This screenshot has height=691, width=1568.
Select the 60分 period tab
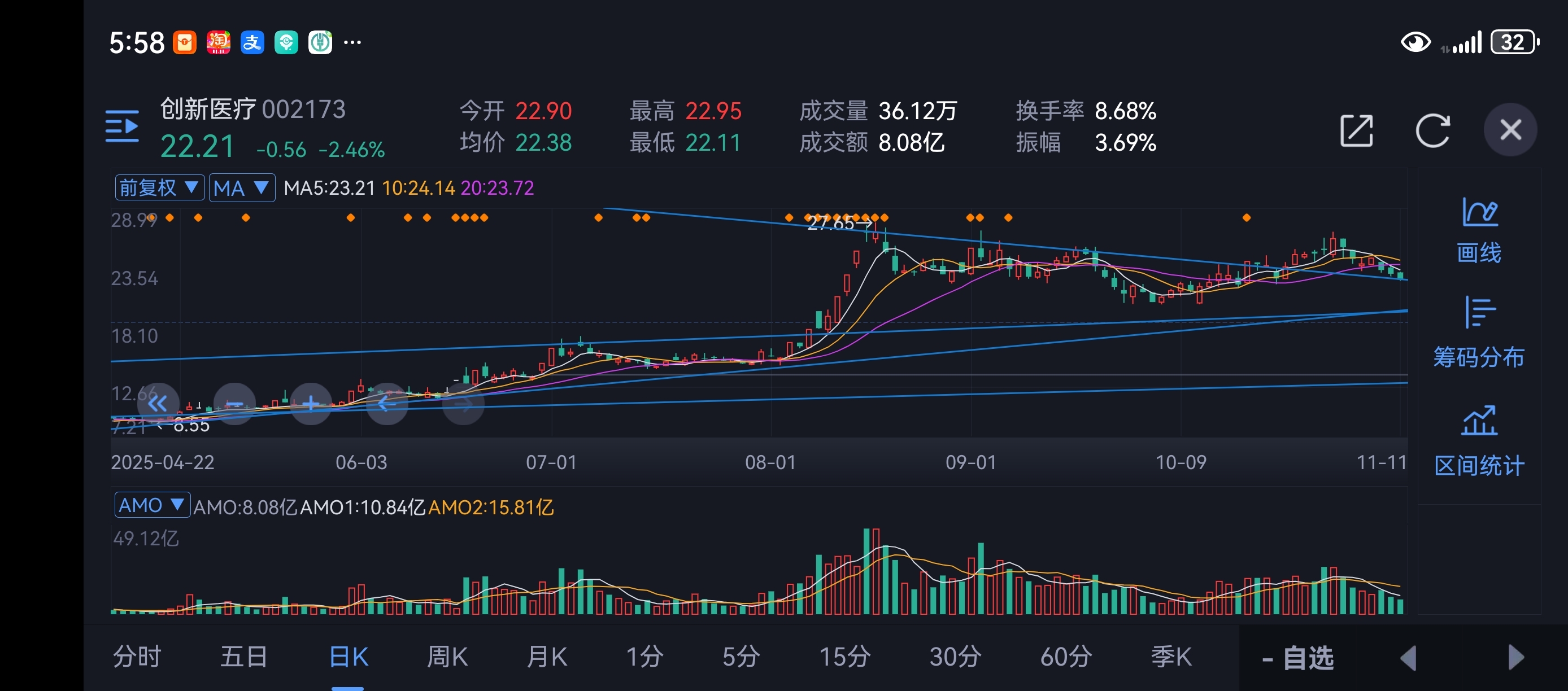(x=1065, y=657)
